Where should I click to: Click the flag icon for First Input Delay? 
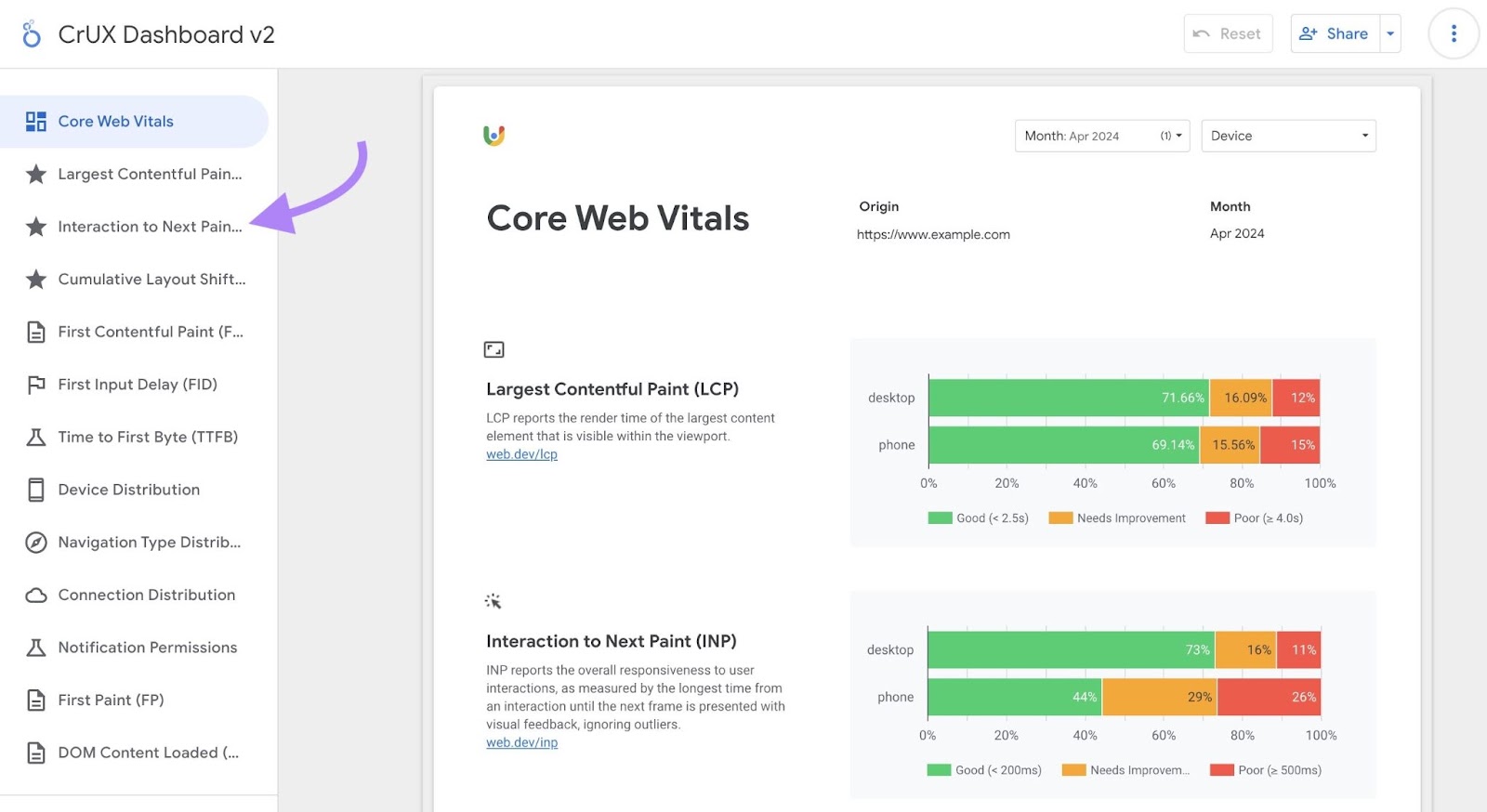(x=36, y=385)
